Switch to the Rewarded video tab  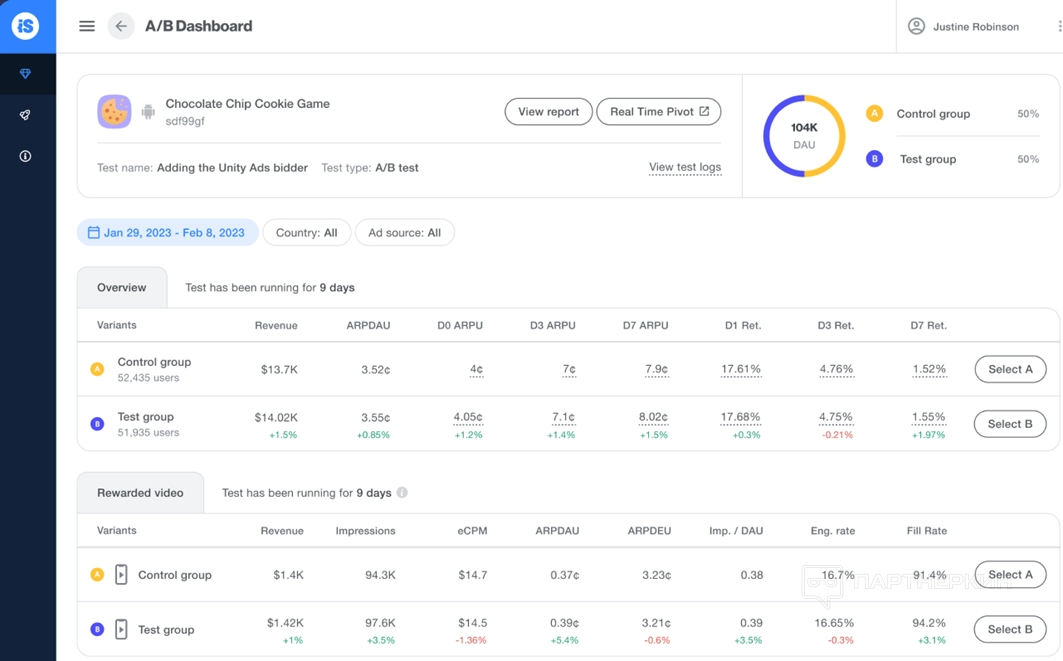(140, 493)
